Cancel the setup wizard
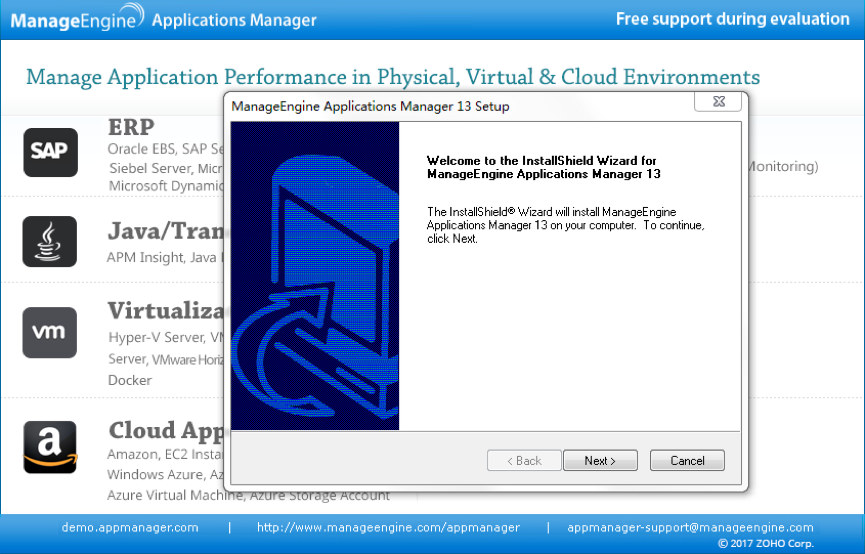Viewport: 865px width, 554px height. [x=687, y=461]
